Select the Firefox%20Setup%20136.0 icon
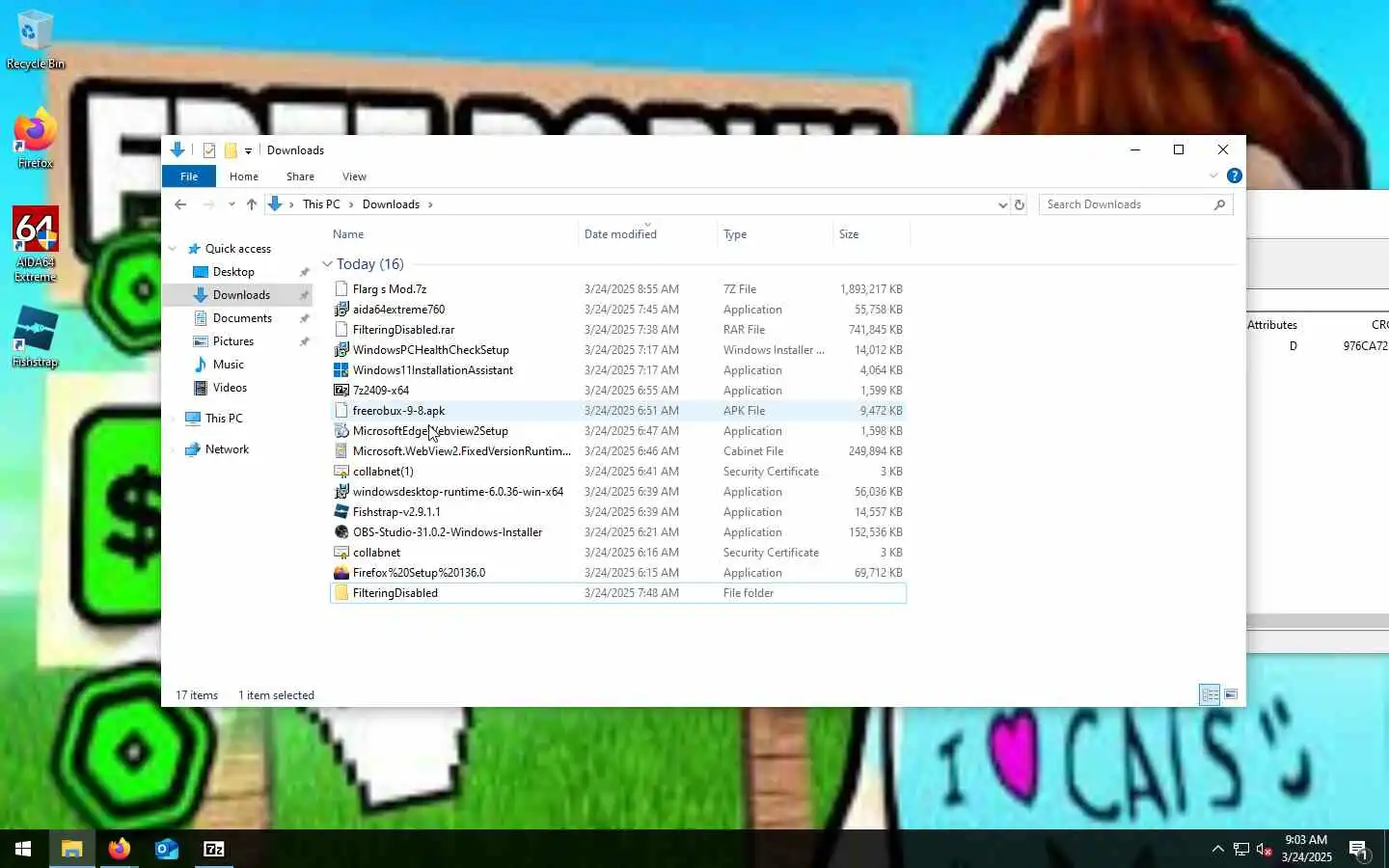Image resolution: width=1389 pixels, height=868 pixels. point(340,573)
